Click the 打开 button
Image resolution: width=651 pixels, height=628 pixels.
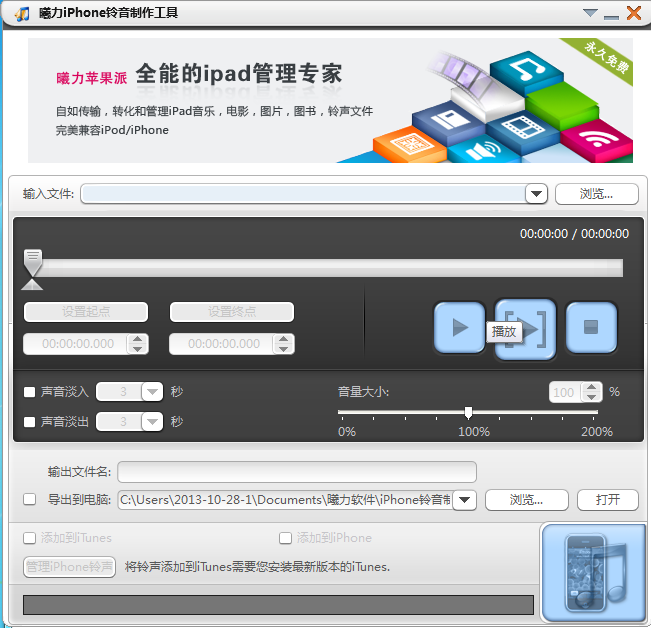click(608, 500)
